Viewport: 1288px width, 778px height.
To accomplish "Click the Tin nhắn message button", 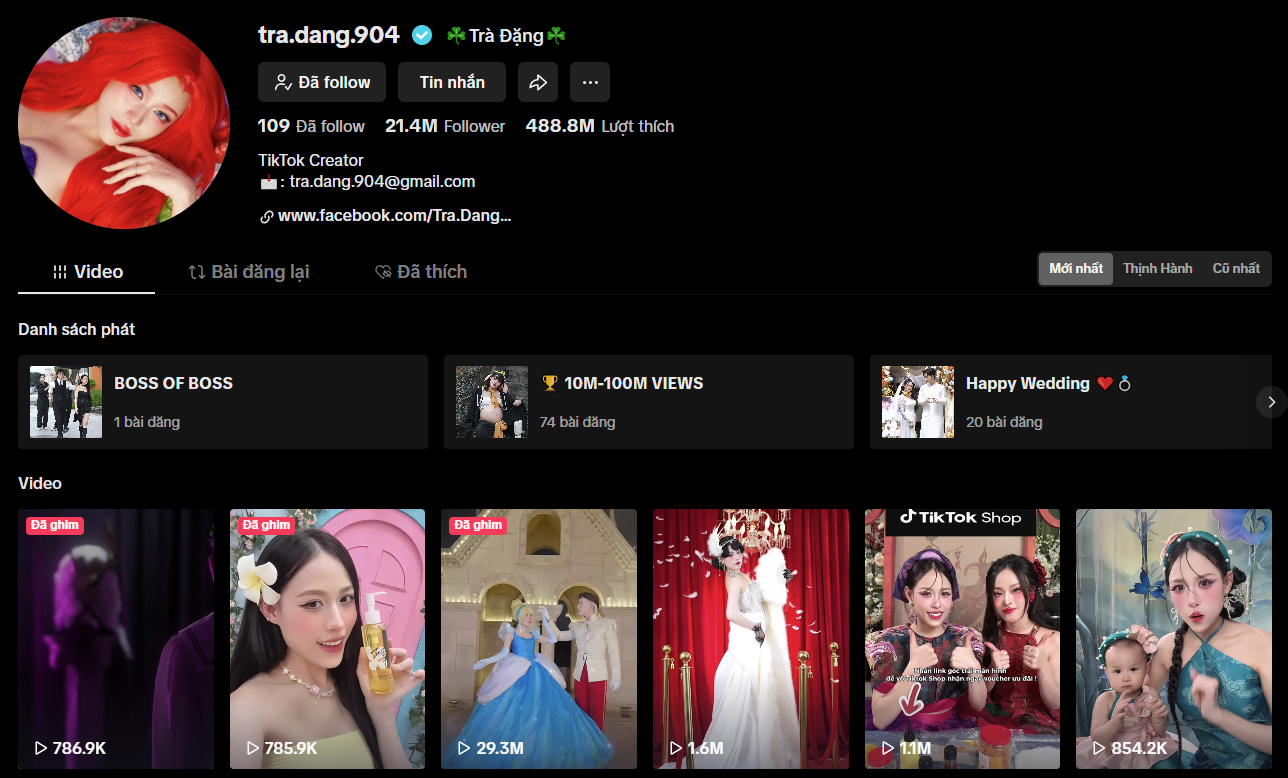I will click(x=452, y=82).
